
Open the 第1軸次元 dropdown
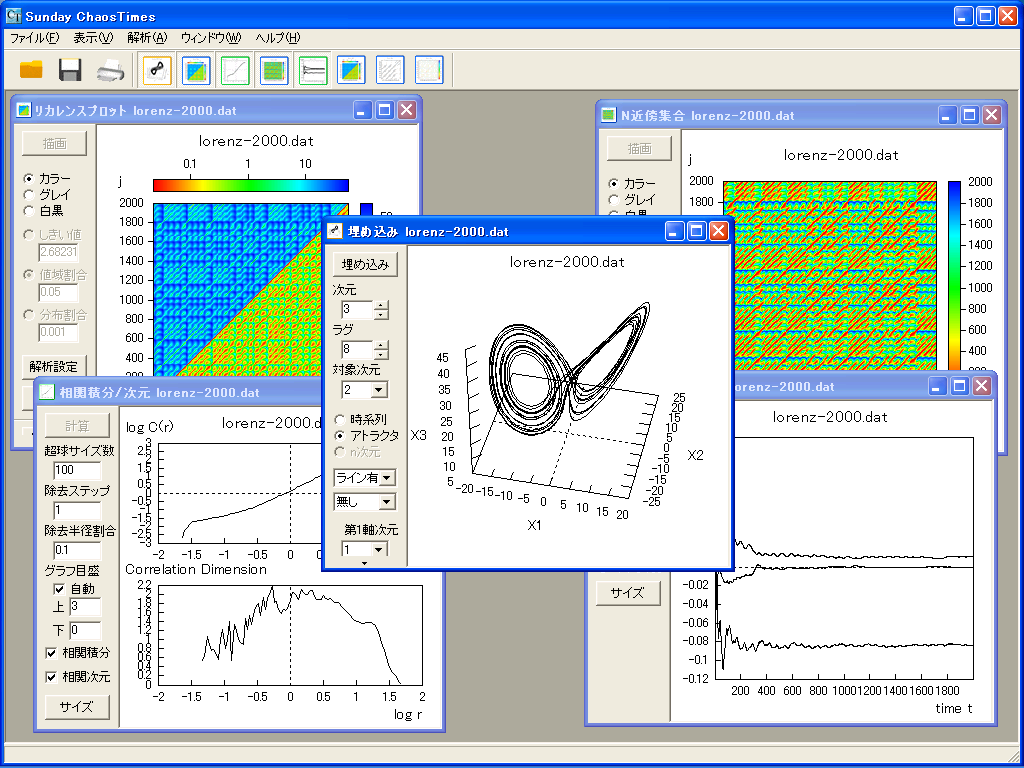(378, 549)
